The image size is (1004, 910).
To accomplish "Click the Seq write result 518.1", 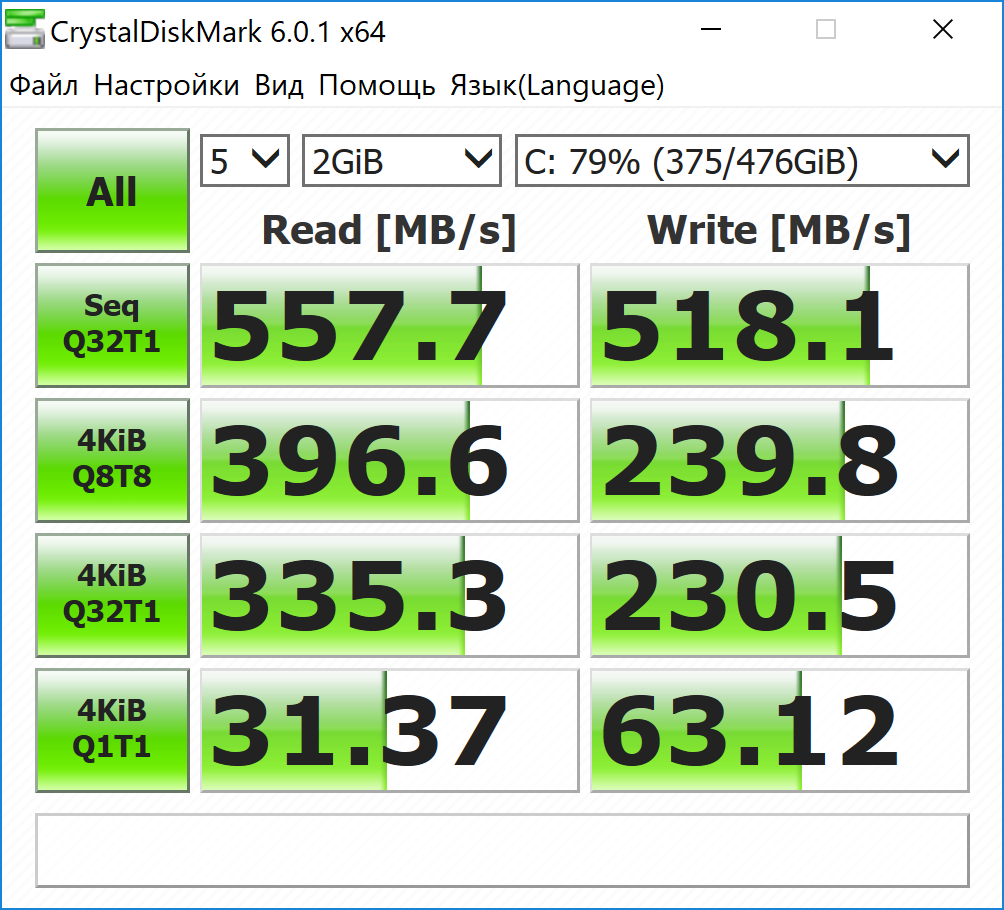I will click(x=779, y=325).
